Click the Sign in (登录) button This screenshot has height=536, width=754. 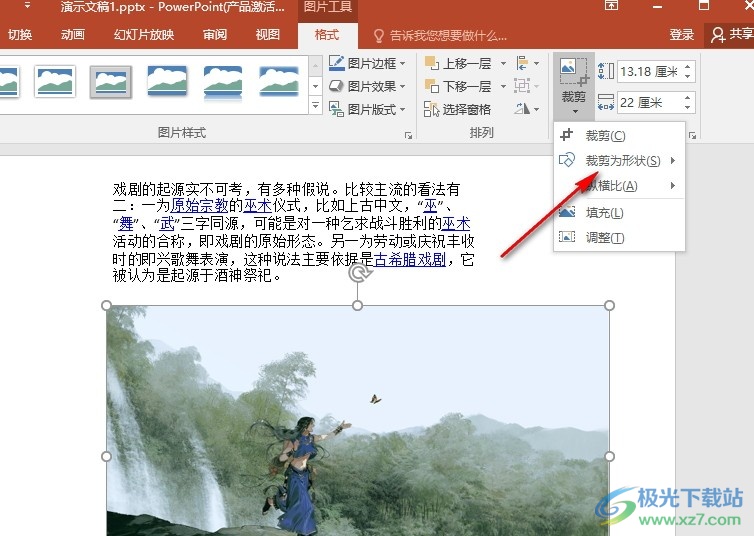pos(681,35)
